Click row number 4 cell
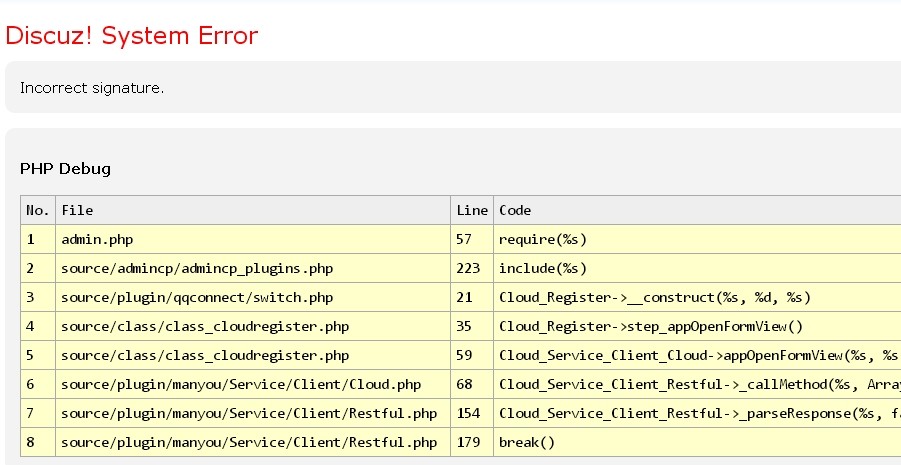Image resolution: width=901 pixels, height=465 pixels. 38,326
